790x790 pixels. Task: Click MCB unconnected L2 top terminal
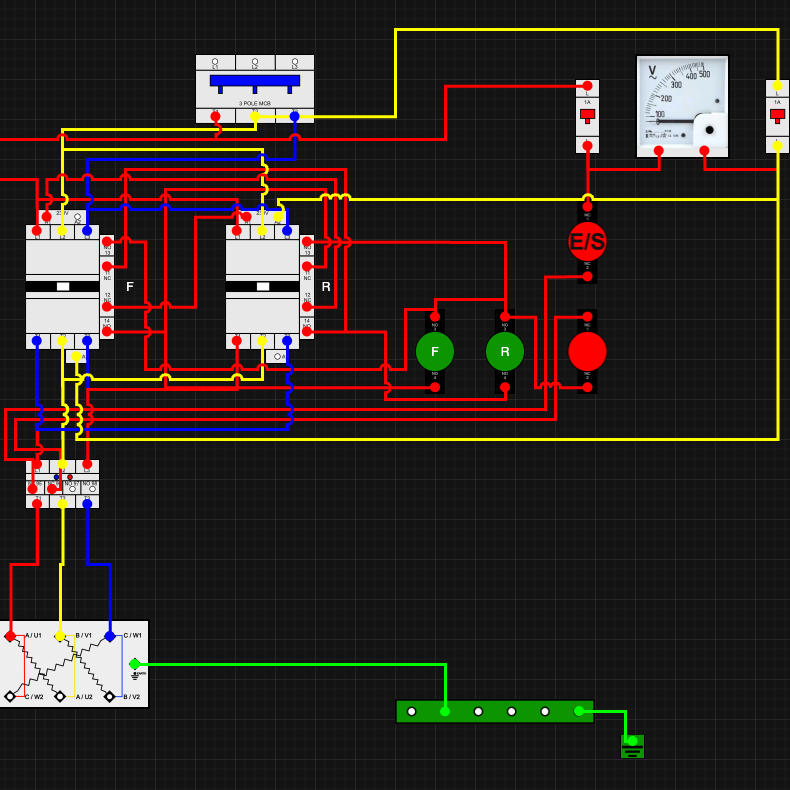click(x=255, y=61)
